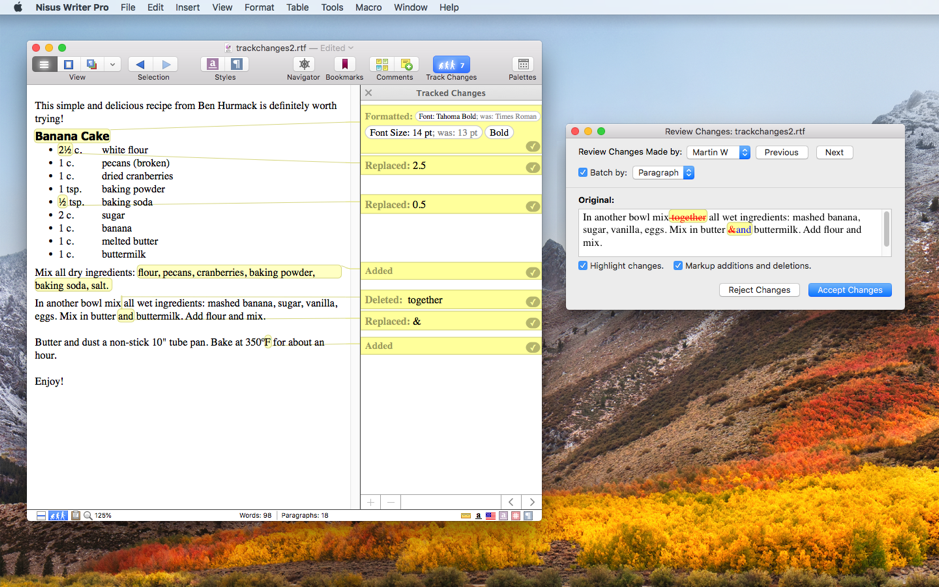The width and height of the screenshot is (939, 587).
Task: Open the Martin W reviewer dropdown
Action: pos(719,152)
